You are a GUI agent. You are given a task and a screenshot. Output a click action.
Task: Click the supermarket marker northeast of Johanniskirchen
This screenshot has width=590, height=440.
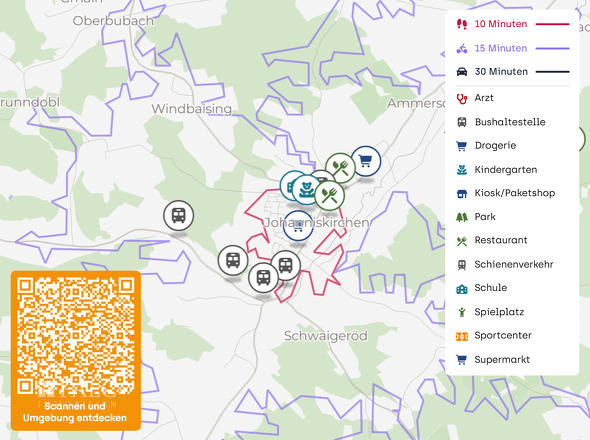pos(366,161)
